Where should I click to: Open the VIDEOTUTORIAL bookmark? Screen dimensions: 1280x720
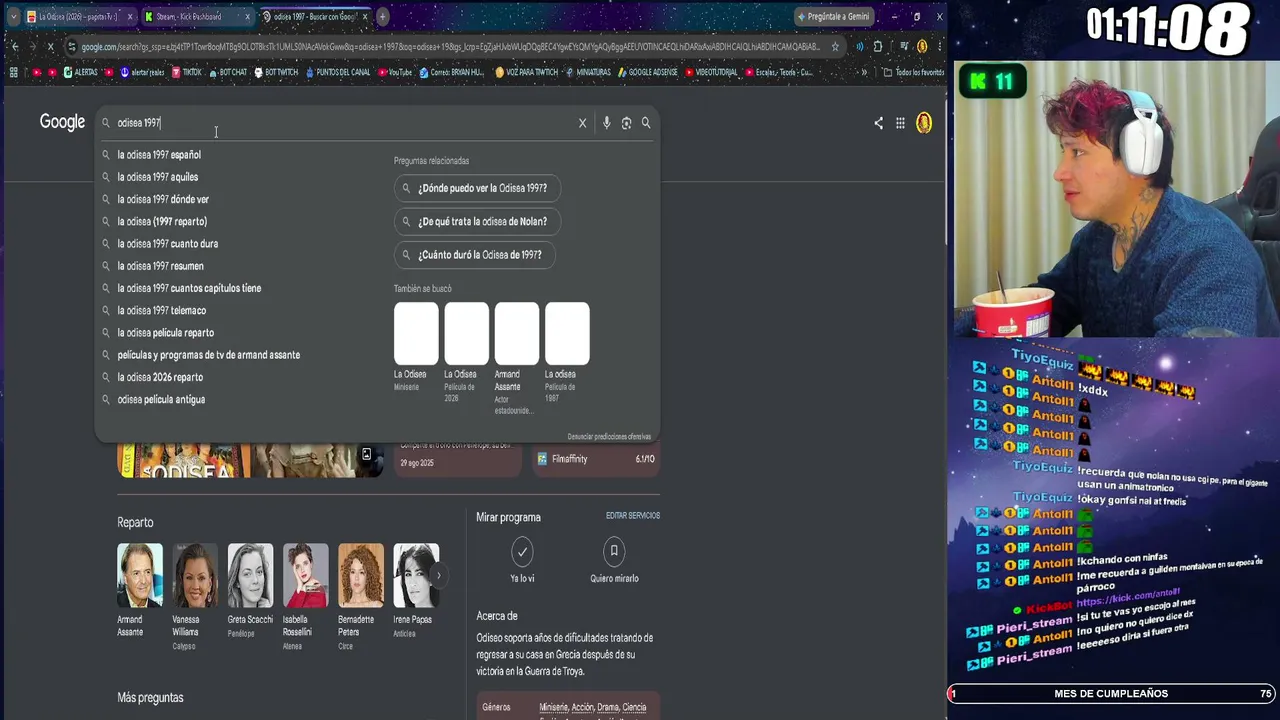click(710, 72)
